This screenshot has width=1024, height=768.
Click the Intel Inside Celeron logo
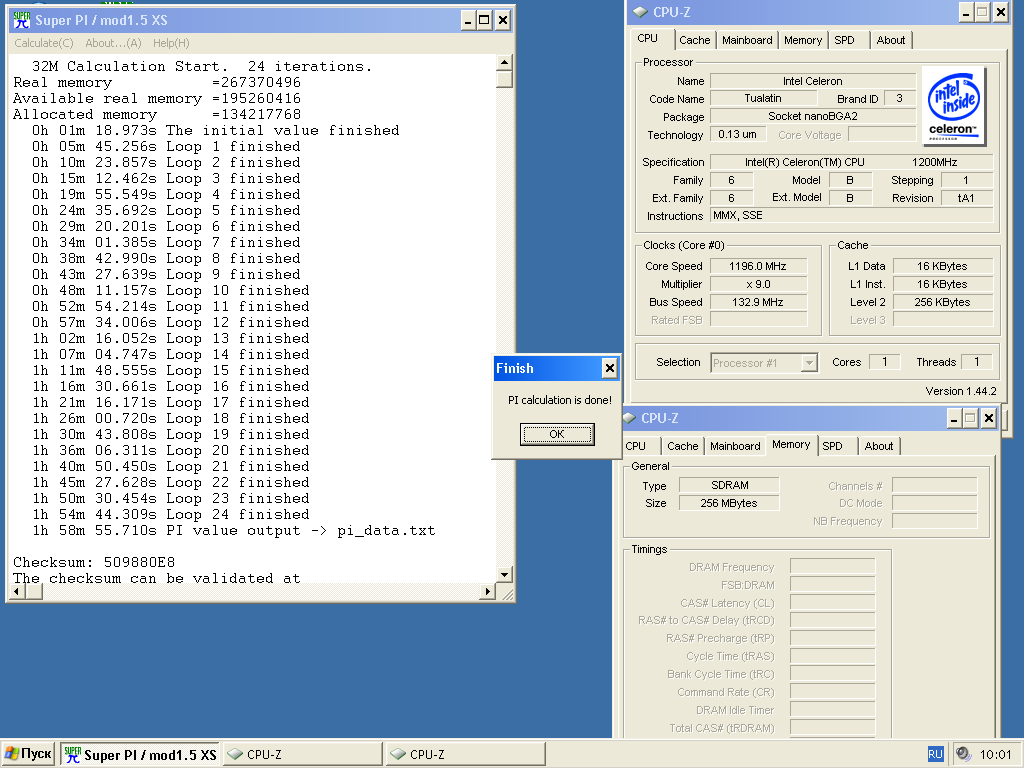pos(954,106)
